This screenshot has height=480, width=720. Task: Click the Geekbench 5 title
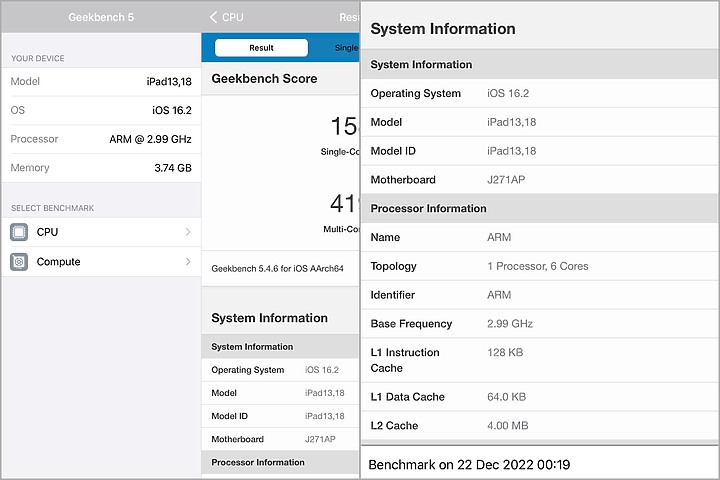(x=101, y=17)
